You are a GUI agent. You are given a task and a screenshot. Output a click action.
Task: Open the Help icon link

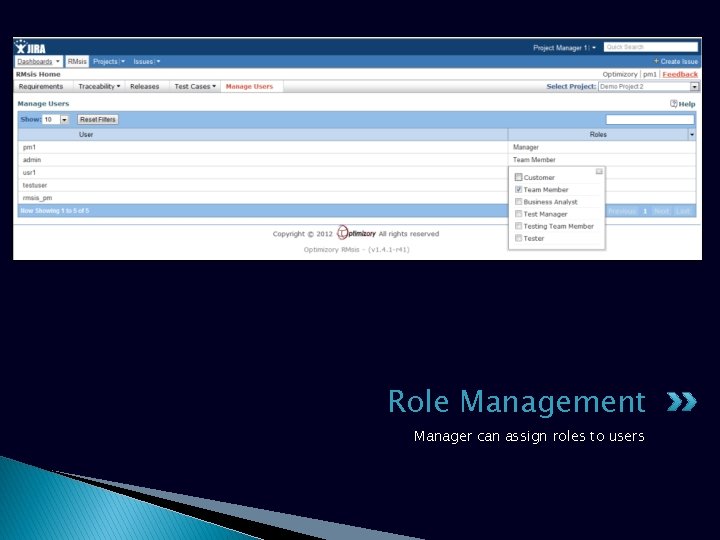(x=682, y=104)
